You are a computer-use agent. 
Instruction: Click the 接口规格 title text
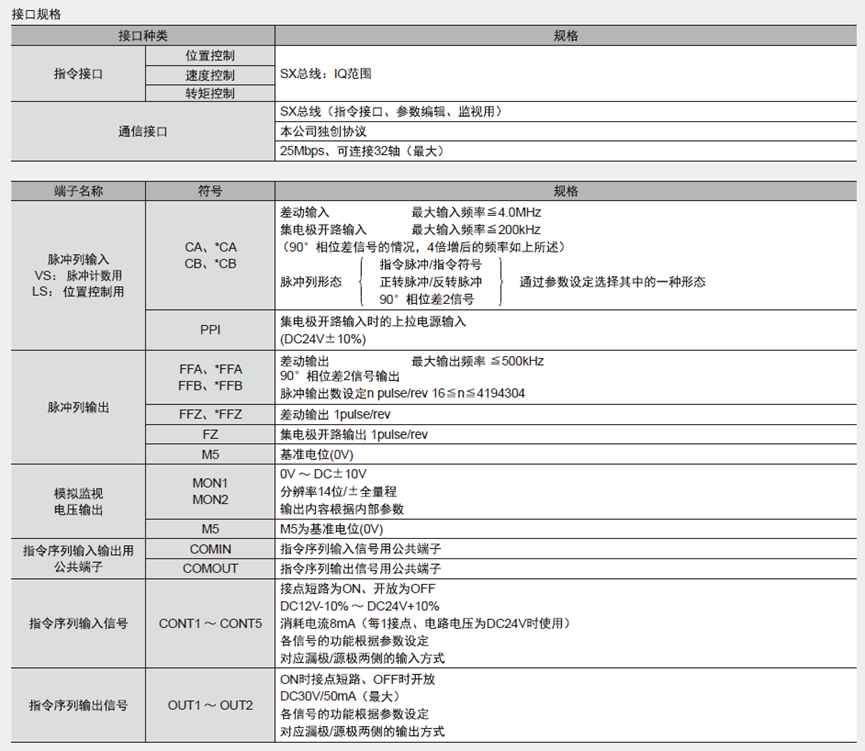pyautogui.click(x=35, y=16)
